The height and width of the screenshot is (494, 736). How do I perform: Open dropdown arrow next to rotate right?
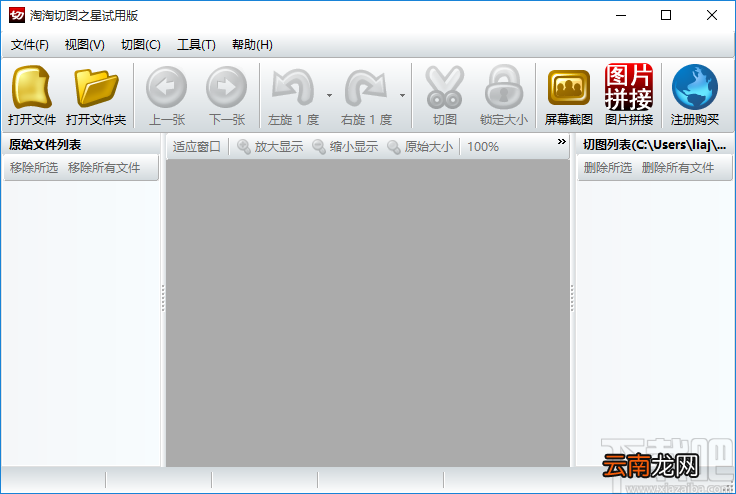pos(402,95)
